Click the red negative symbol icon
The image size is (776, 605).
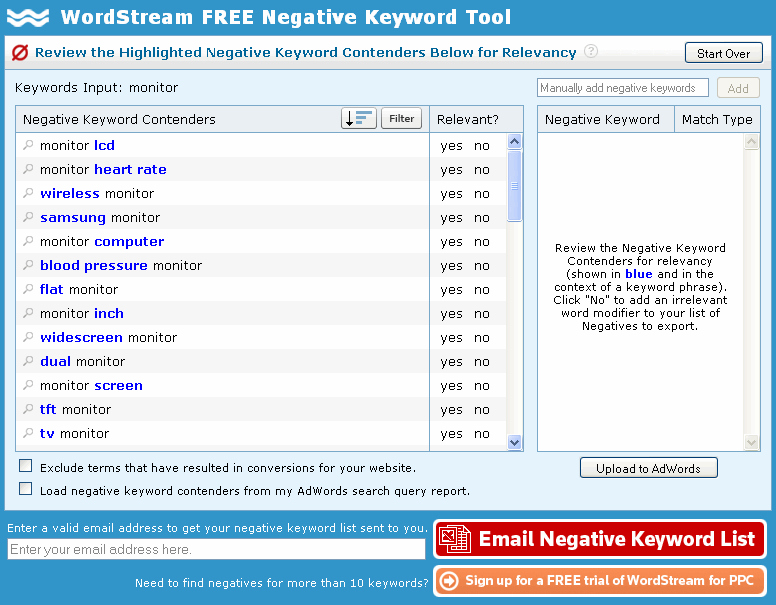[20, 52]
